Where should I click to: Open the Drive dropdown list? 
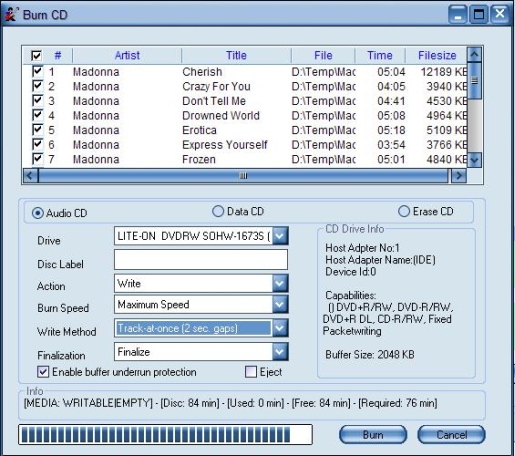pyautogui.click(x=280, y=236)
